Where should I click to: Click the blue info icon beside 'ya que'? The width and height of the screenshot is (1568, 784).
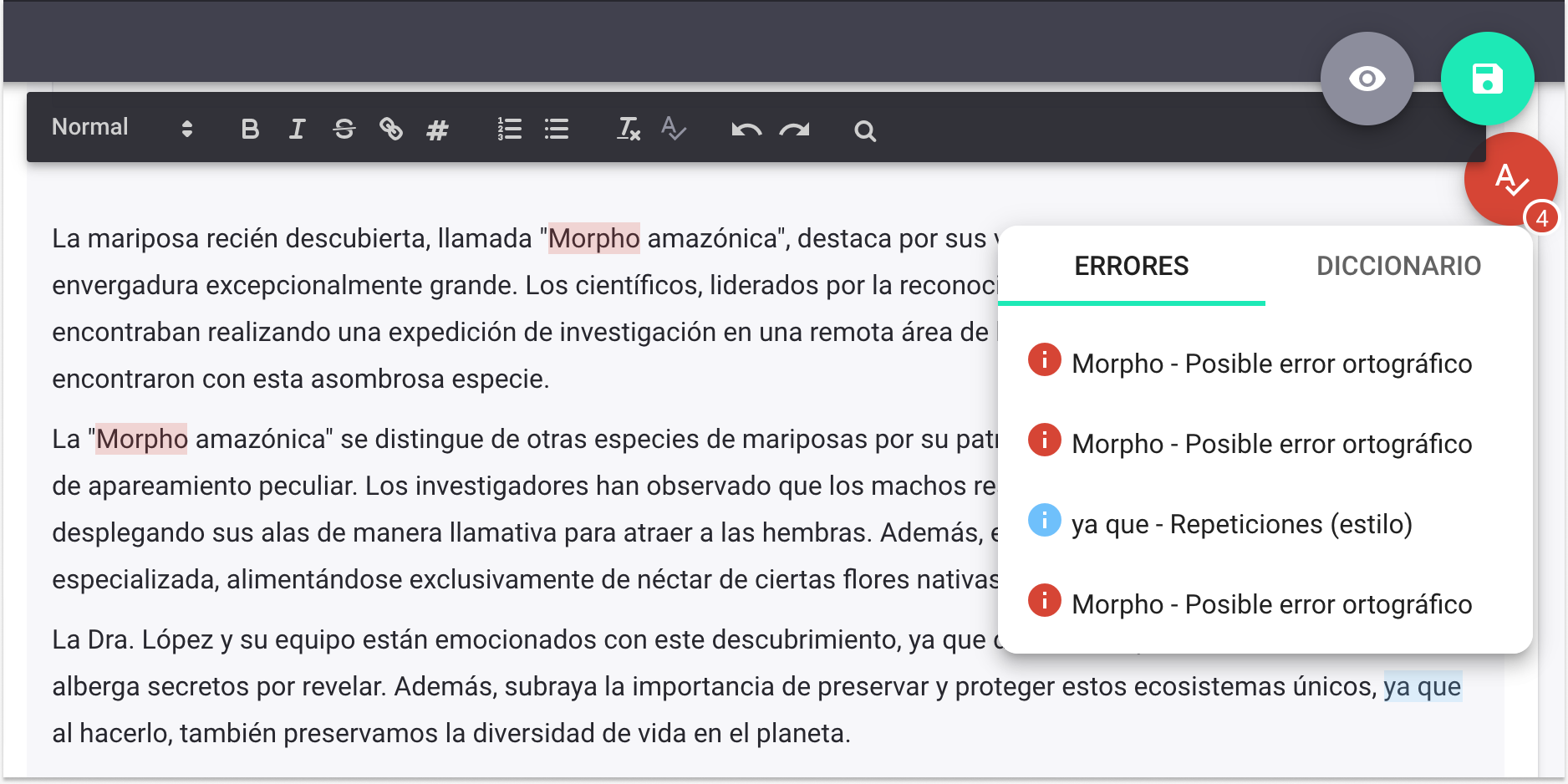point(1044,520)
